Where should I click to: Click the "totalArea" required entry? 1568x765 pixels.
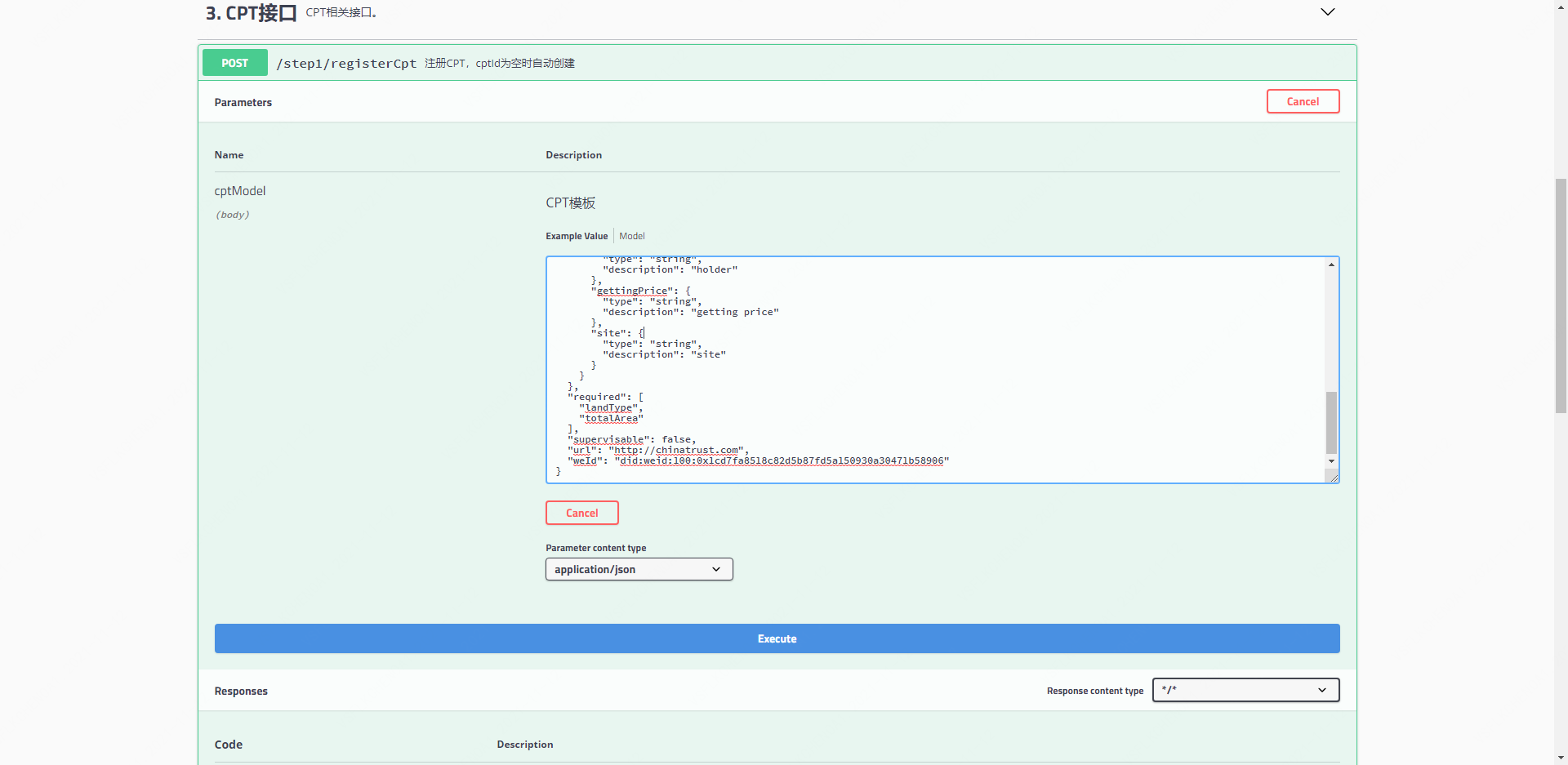tap(611, 418)
